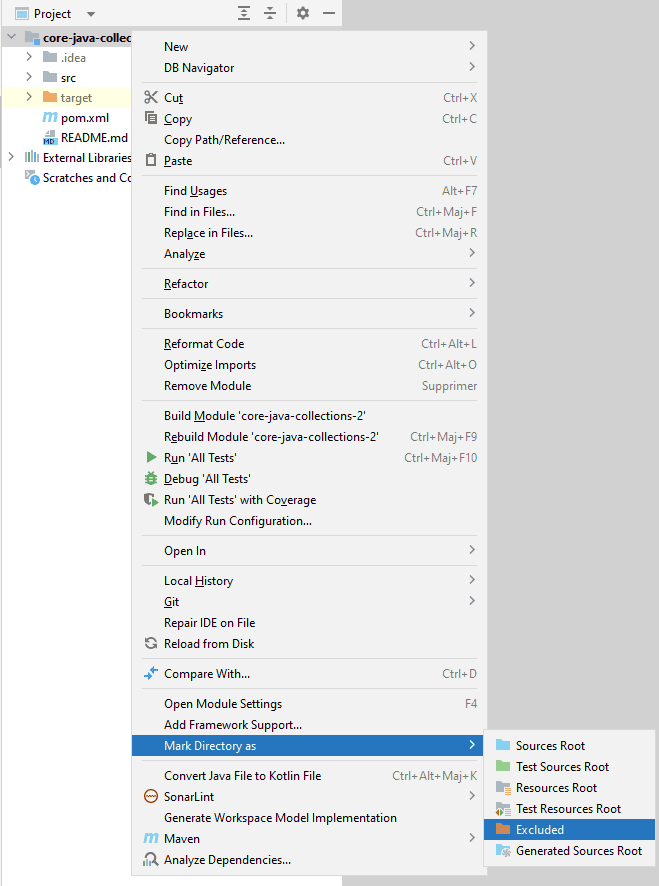Click the Test Sources Root green folder icon
Screen dimensions: 659x886
pyautogui.click(x=503, y=766)
